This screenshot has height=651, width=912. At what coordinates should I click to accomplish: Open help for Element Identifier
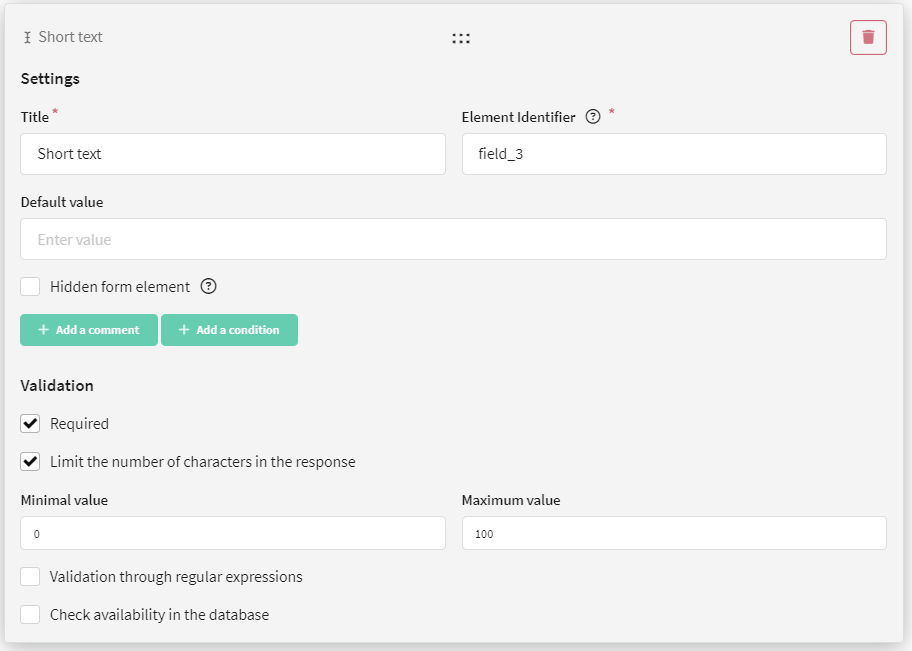click(593, 116)
